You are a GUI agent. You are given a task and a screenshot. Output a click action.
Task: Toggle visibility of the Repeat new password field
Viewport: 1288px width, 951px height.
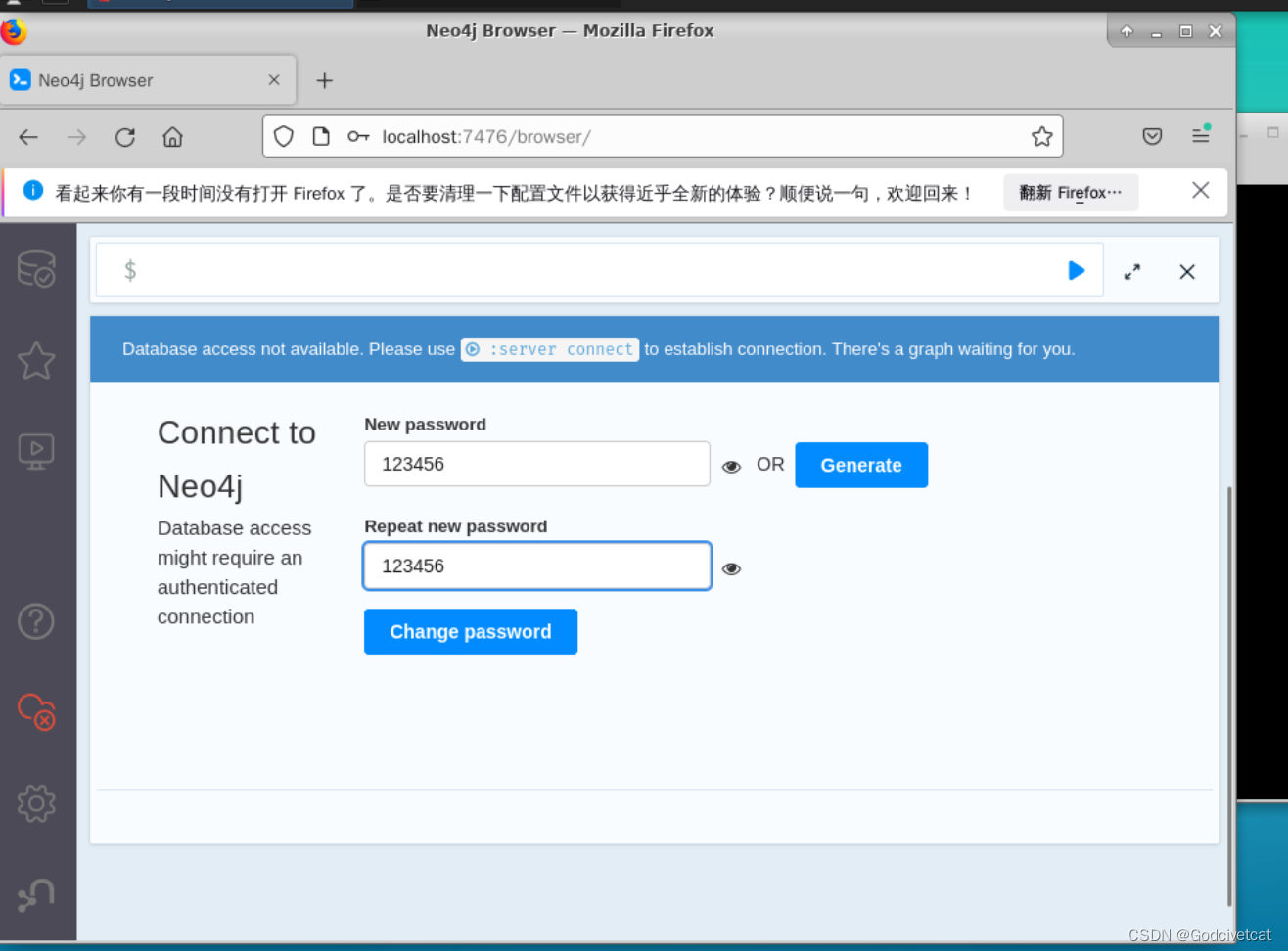[x=731, y=568]
